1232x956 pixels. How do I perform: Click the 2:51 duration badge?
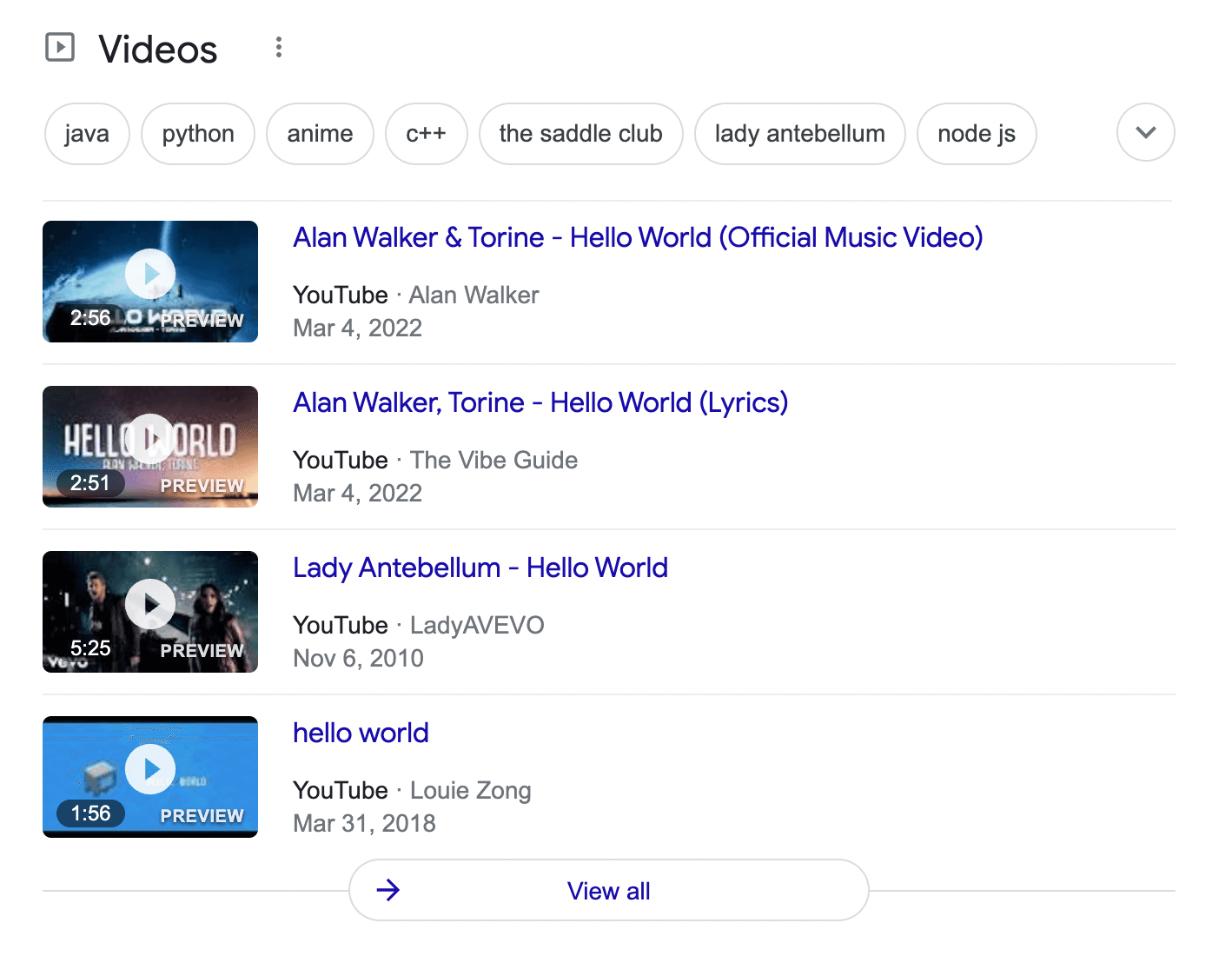(x=90, y=483)
